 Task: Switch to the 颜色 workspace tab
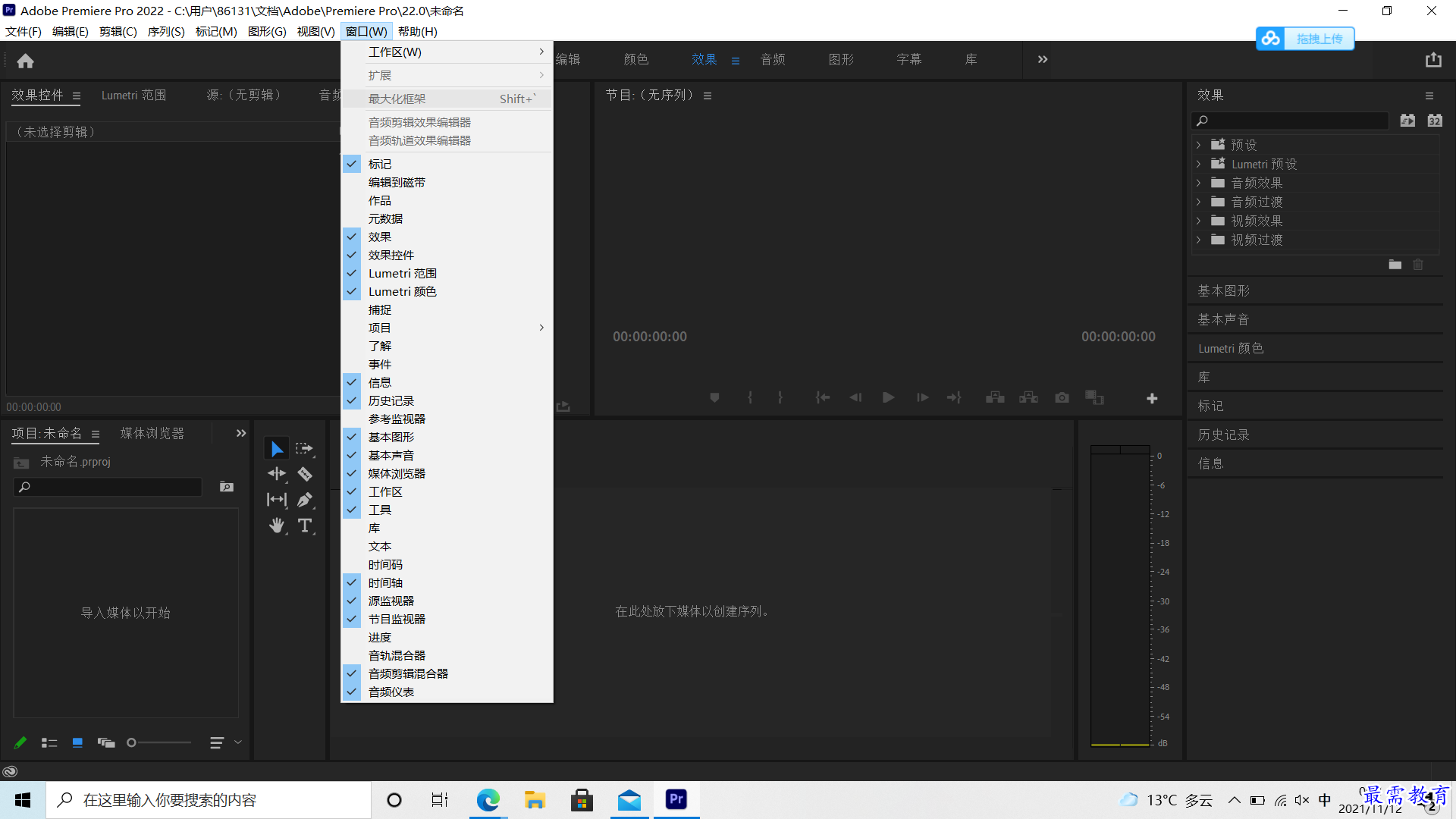[635, 59]
